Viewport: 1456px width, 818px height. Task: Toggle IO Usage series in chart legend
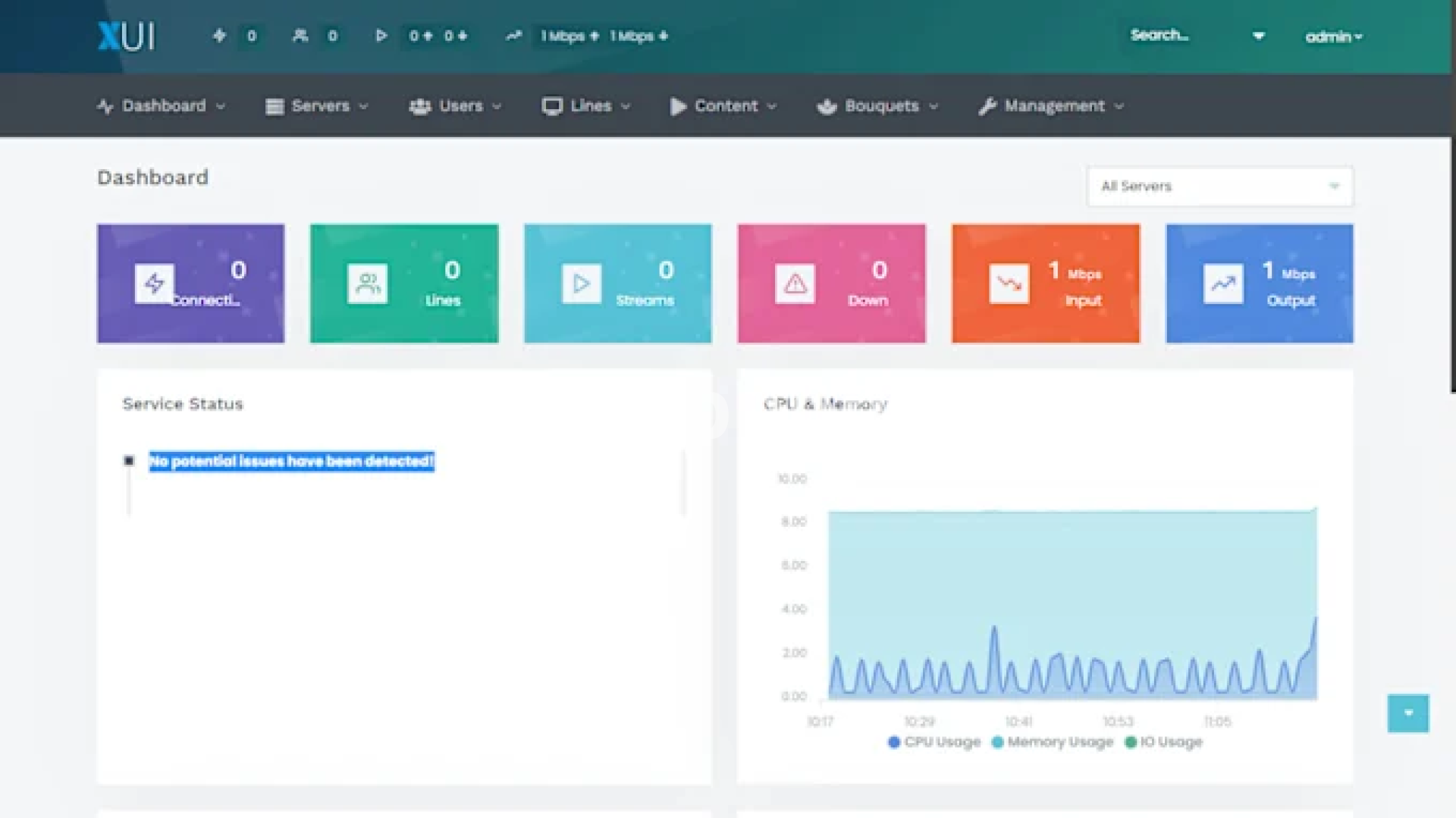[x=1163, y=742]
